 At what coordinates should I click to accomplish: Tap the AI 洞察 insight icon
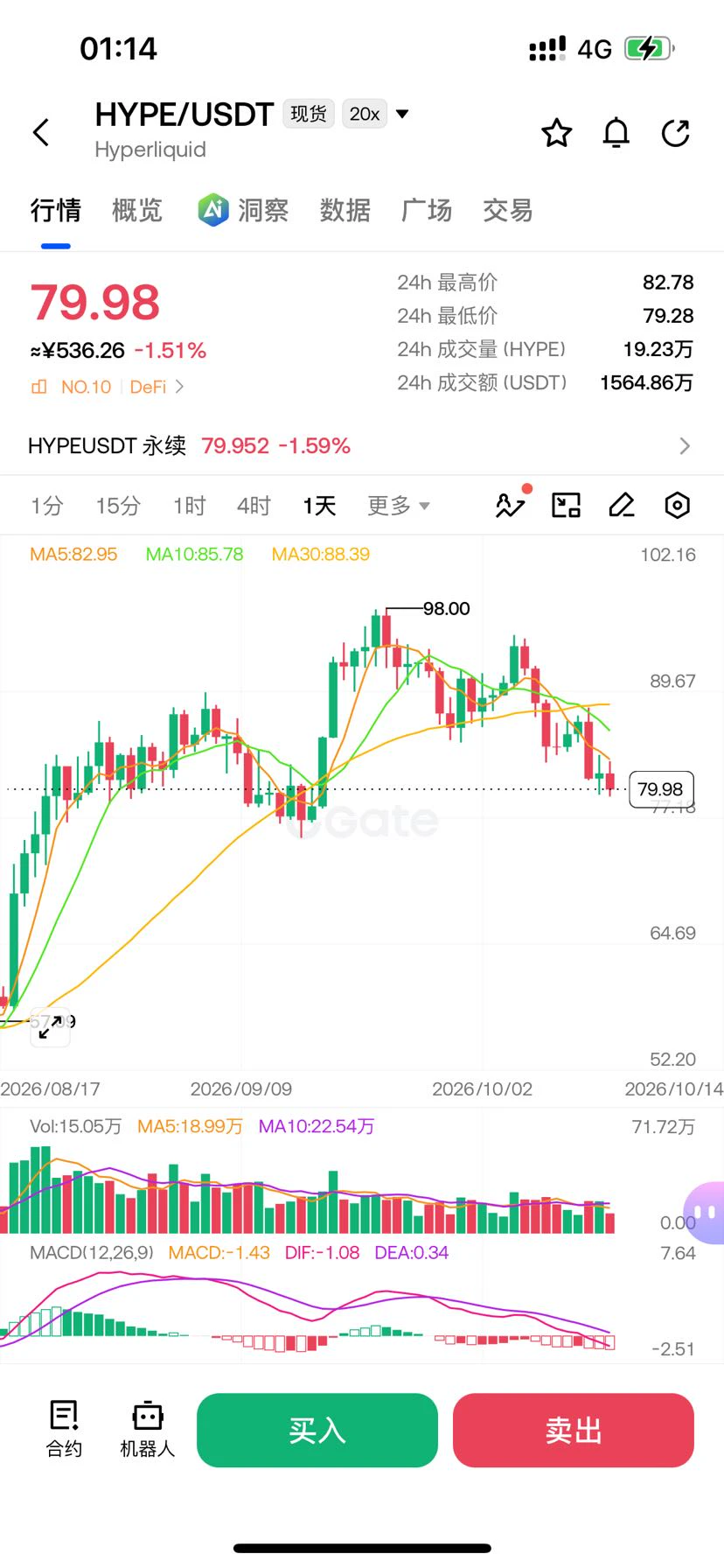[x=212, y=210]
